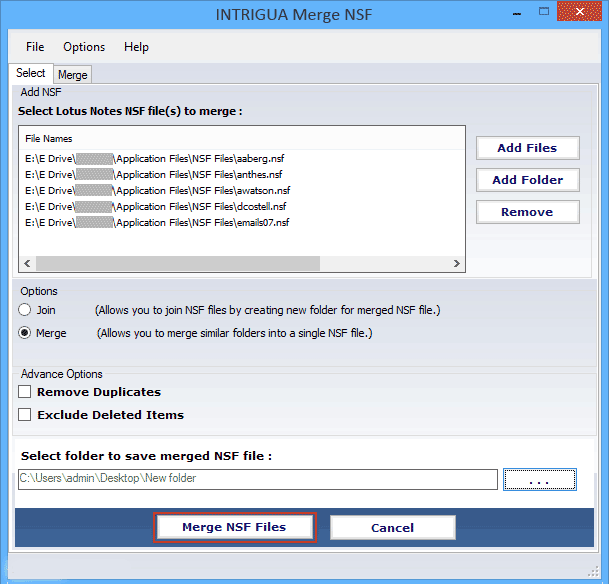
Task: Select the anthes.nsf file entry
Action: tap(155, 174)
